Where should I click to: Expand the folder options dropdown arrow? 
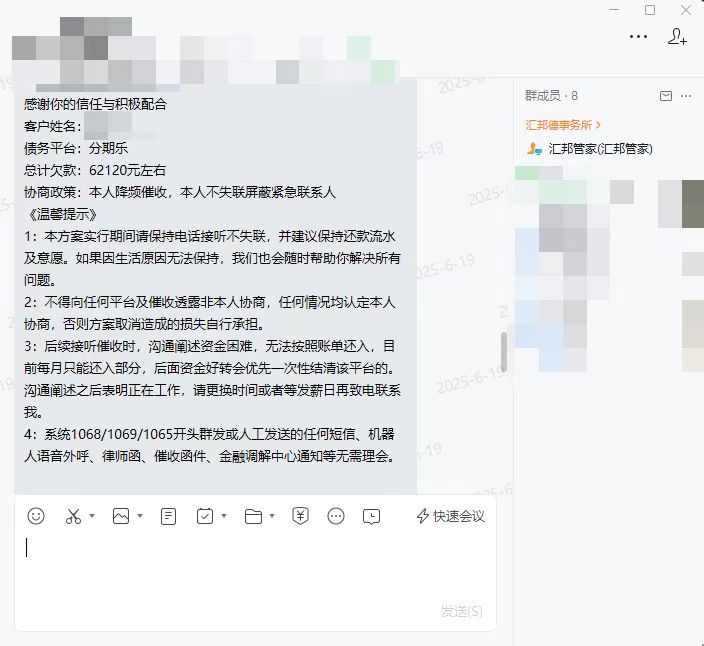pyautogui.click(x=272, y=516)
